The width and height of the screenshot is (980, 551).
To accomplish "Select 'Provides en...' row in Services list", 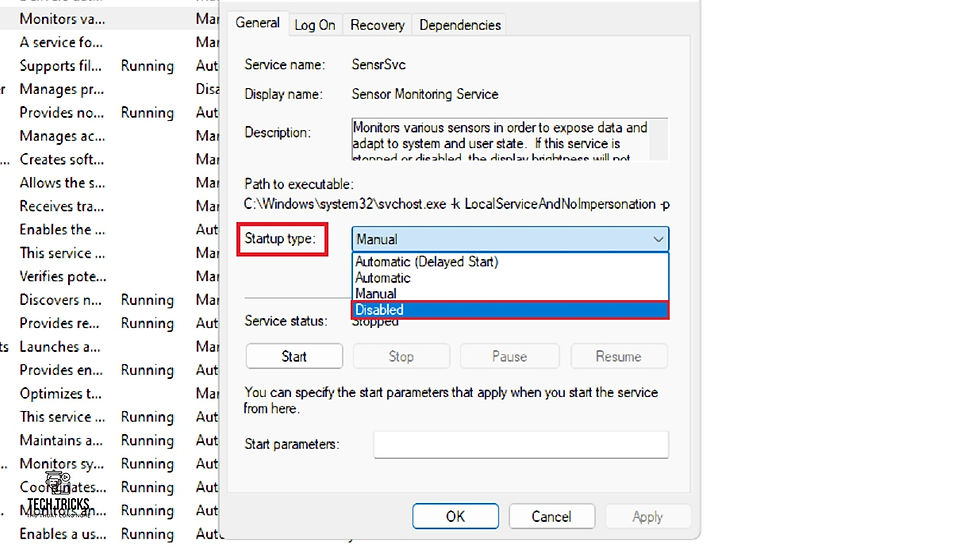I will [x=109, y=370].
